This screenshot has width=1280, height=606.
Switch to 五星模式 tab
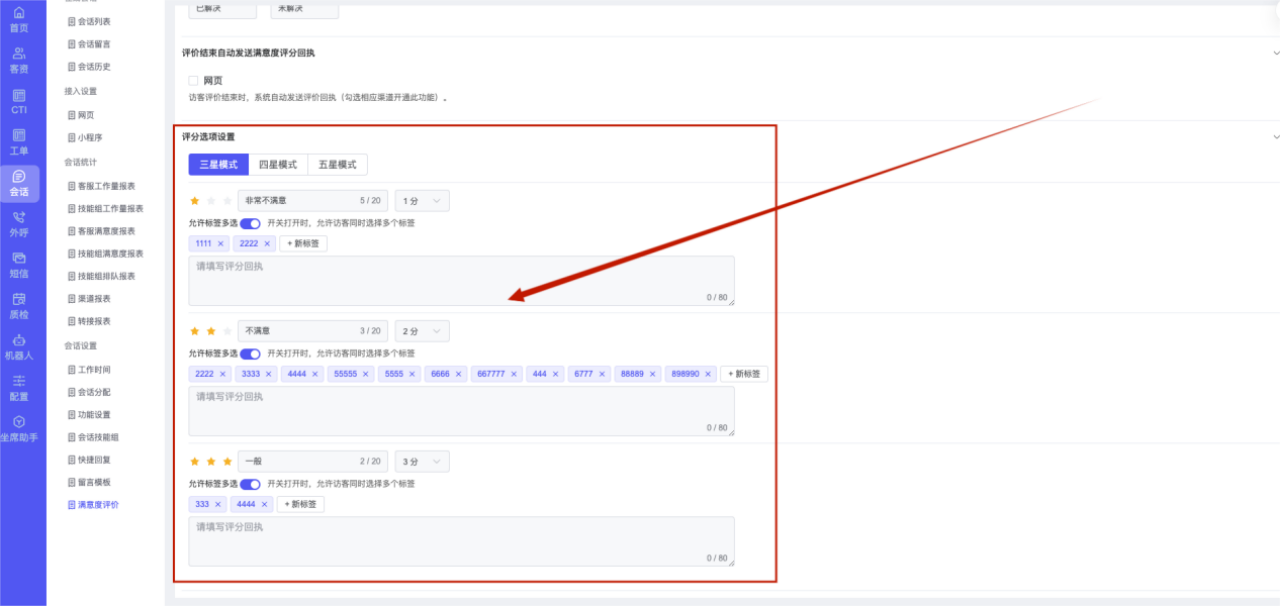tap(338, 165)
